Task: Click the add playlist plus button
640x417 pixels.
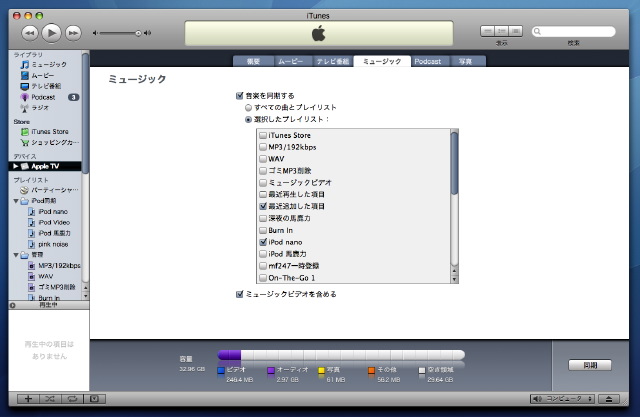Action: click(x=28, y=398)
